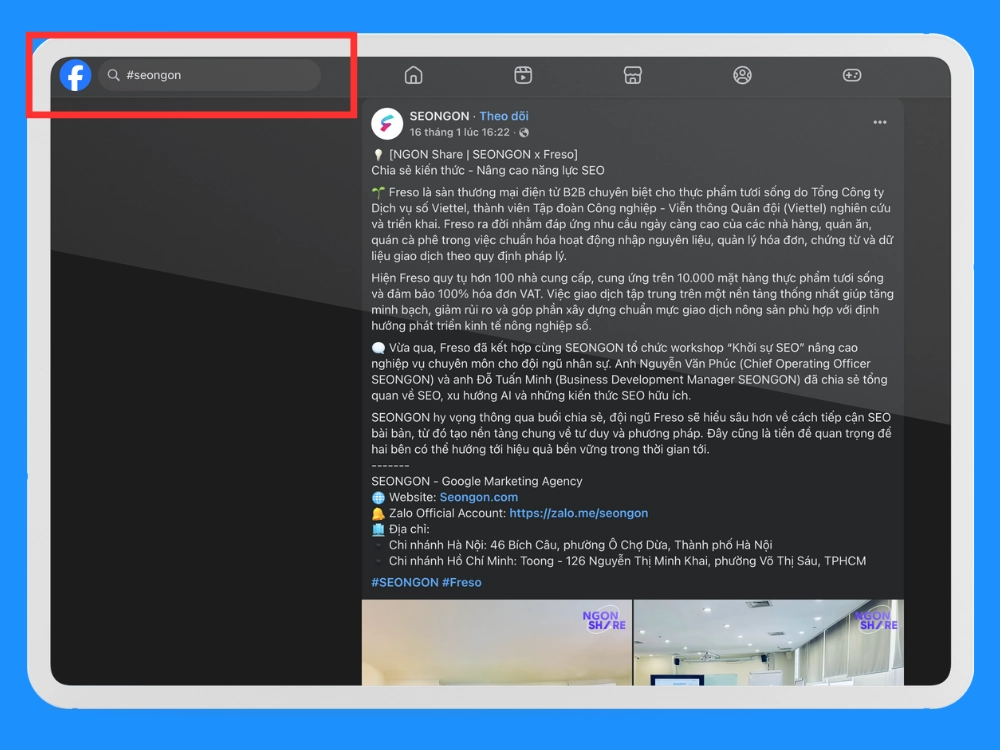
Task: Open the post timestamp 16 tháng 1 lúc 16:22
Action: pyautogui.click(x=459, y=133)
